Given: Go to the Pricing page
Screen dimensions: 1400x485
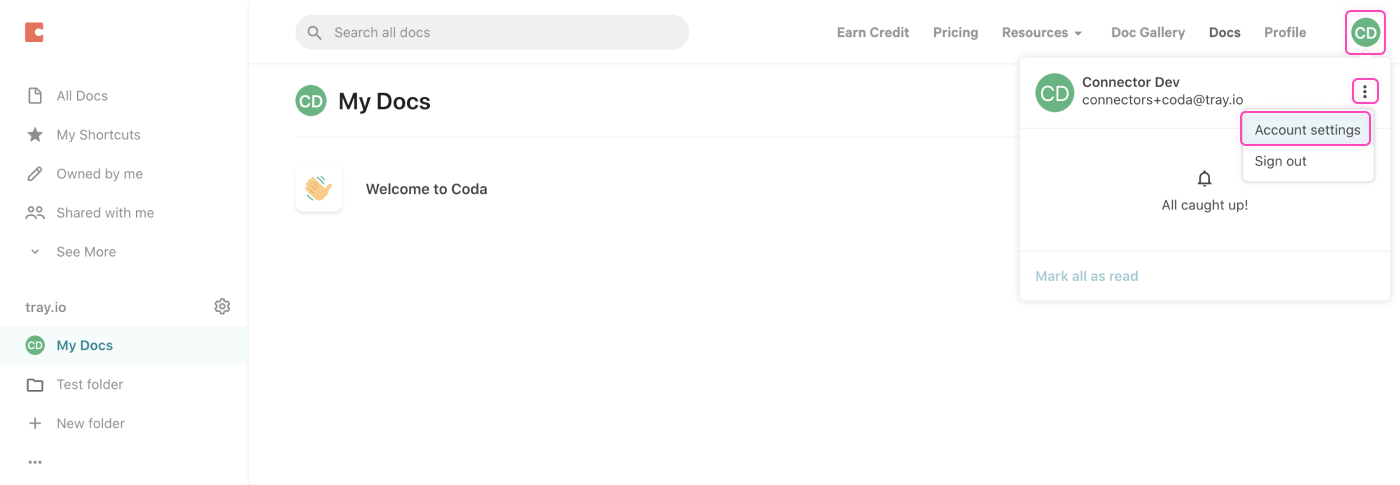Looking at the screenshot, I should tap(955, 33).
